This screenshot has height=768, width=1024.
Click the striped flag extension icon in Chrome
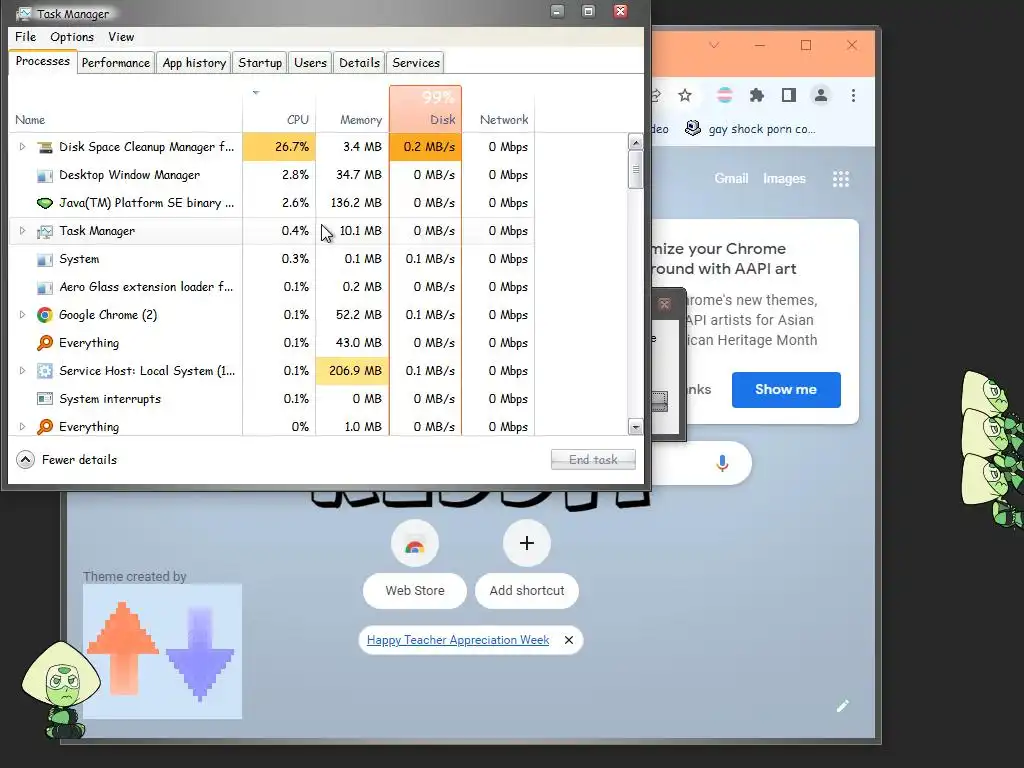(x=724, y=95)
